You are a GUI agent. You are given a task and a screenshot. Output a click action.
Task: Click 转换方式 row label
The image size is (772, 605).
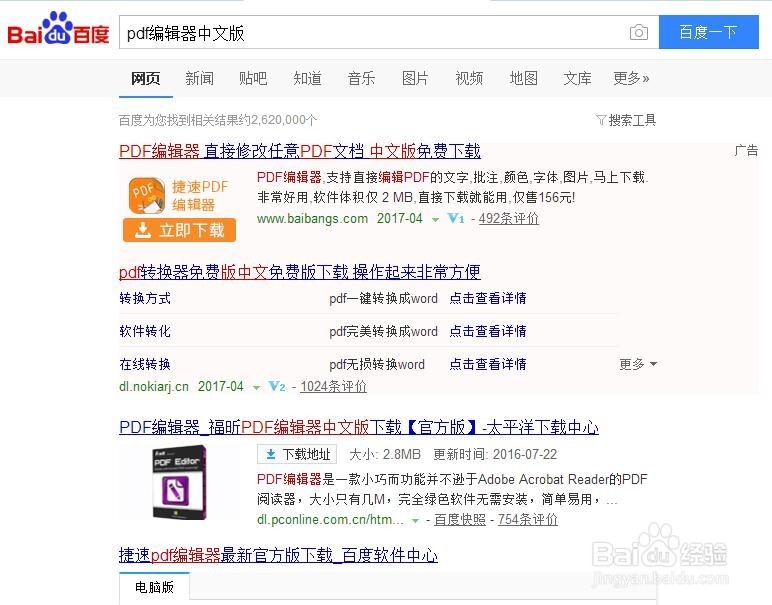pyautogui.click(x=145, y=298)
